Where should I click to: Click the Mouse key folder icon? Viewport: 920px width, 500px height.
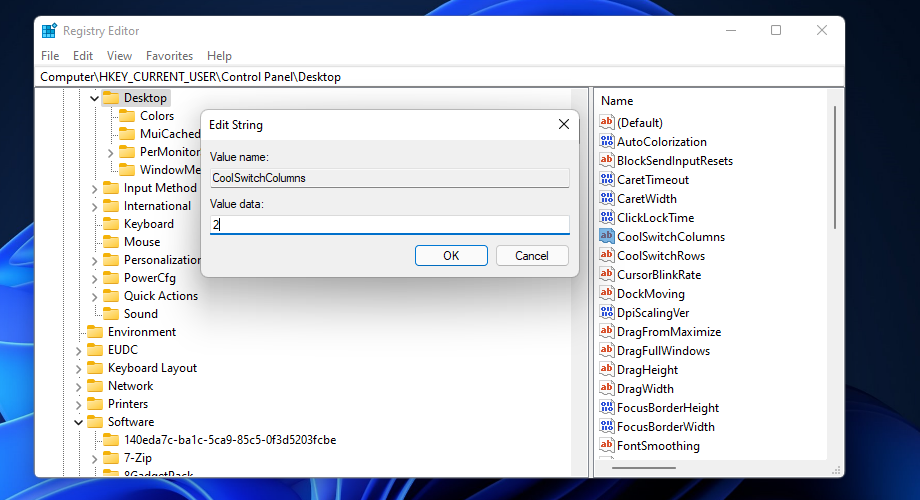pos(111,242)
